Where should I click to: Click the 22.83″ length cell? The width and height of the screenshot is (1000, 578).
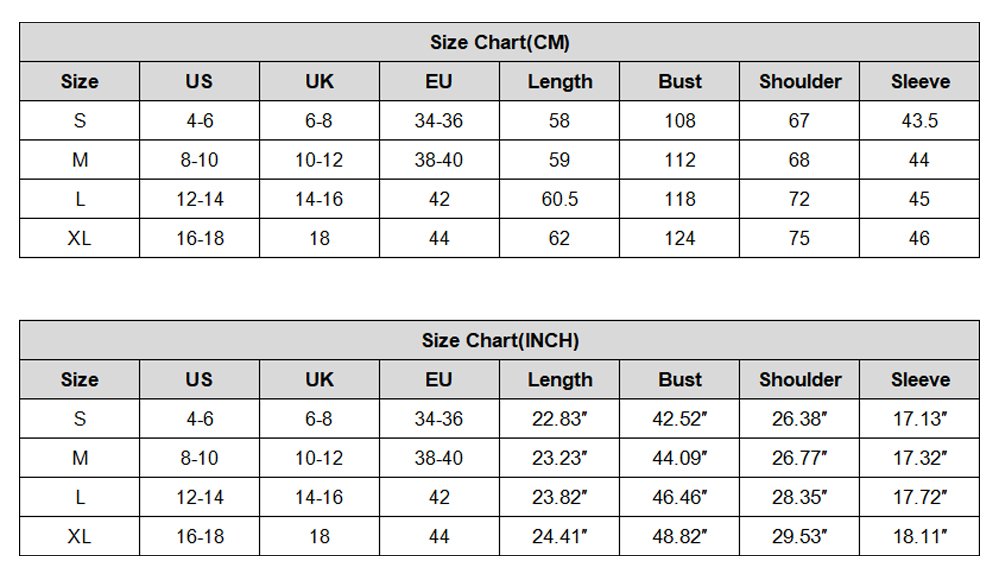pyautogui.click(x=560, y=419)
